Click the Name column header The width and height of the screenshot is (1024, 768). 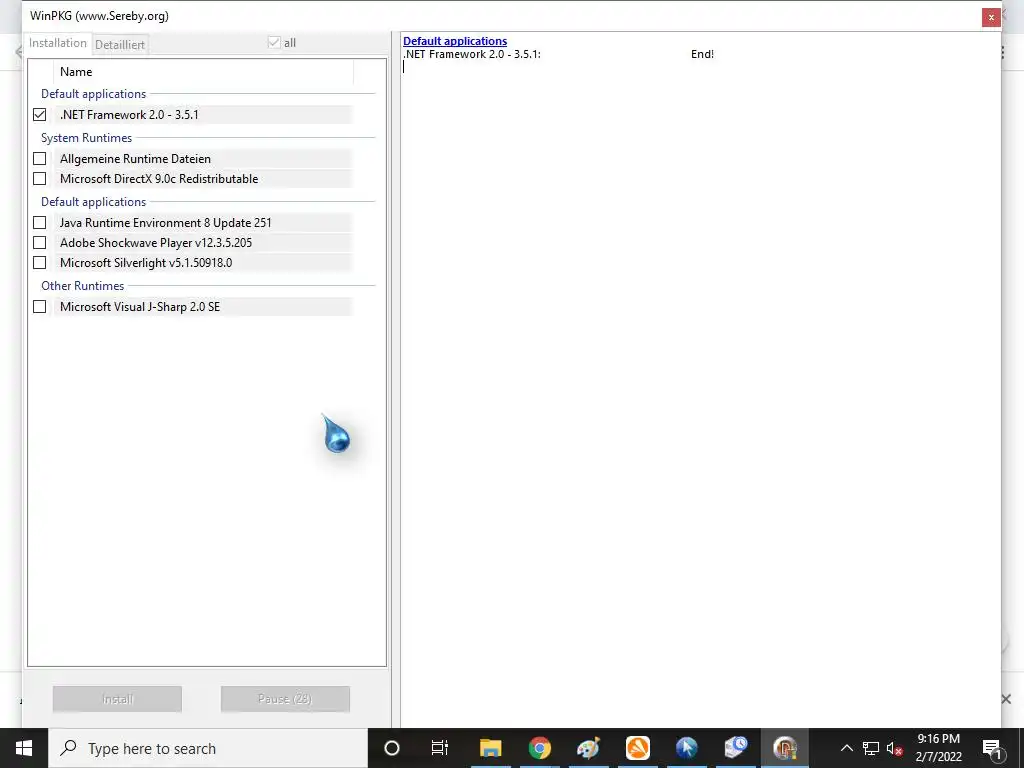(x=76, y=72)
